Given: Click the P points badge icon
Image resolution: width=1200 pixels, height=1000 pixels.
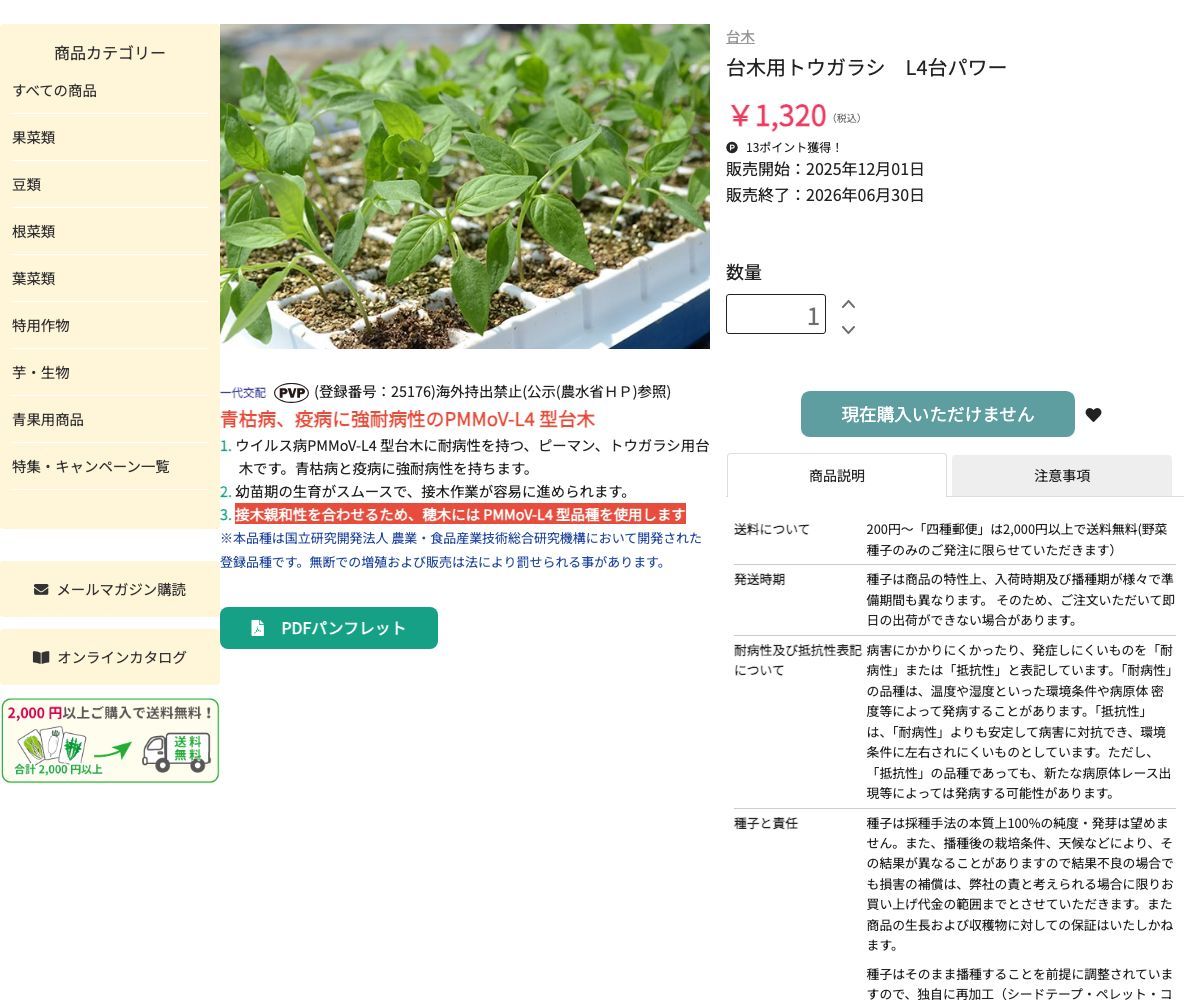Looking at the screenshot, I should [733, 147].
